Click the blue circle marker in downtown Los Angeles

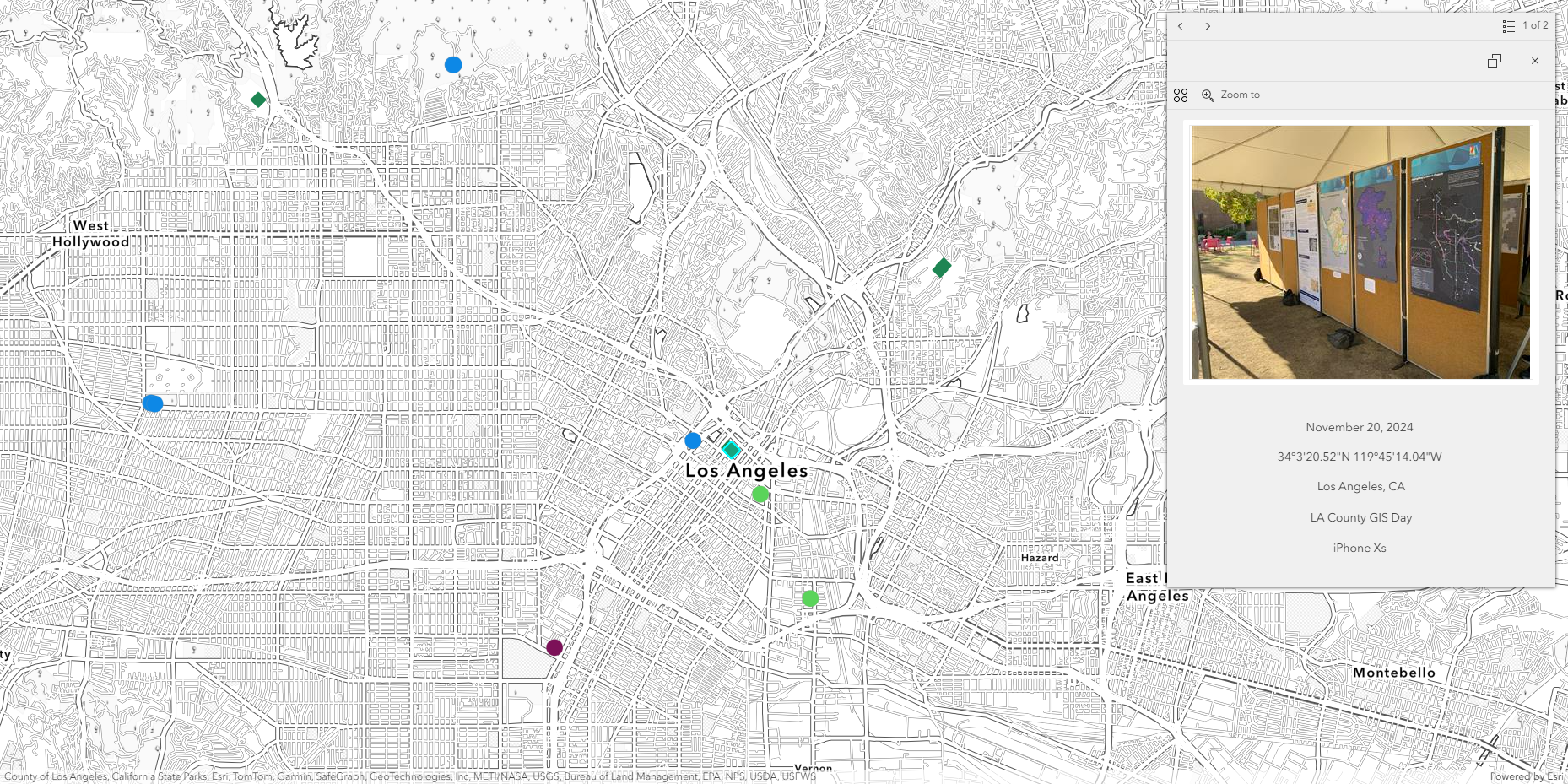(x=693, y=439)
